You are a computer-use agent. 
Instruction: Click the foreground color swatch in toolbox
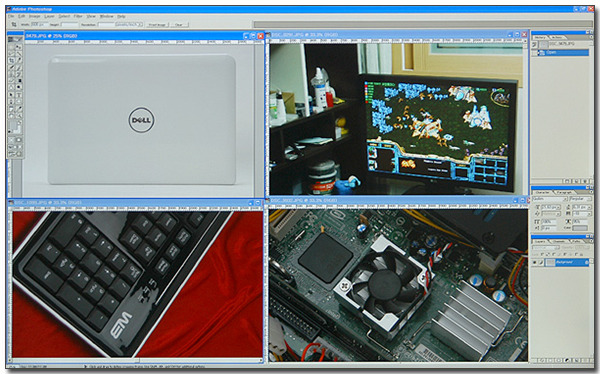12,124
